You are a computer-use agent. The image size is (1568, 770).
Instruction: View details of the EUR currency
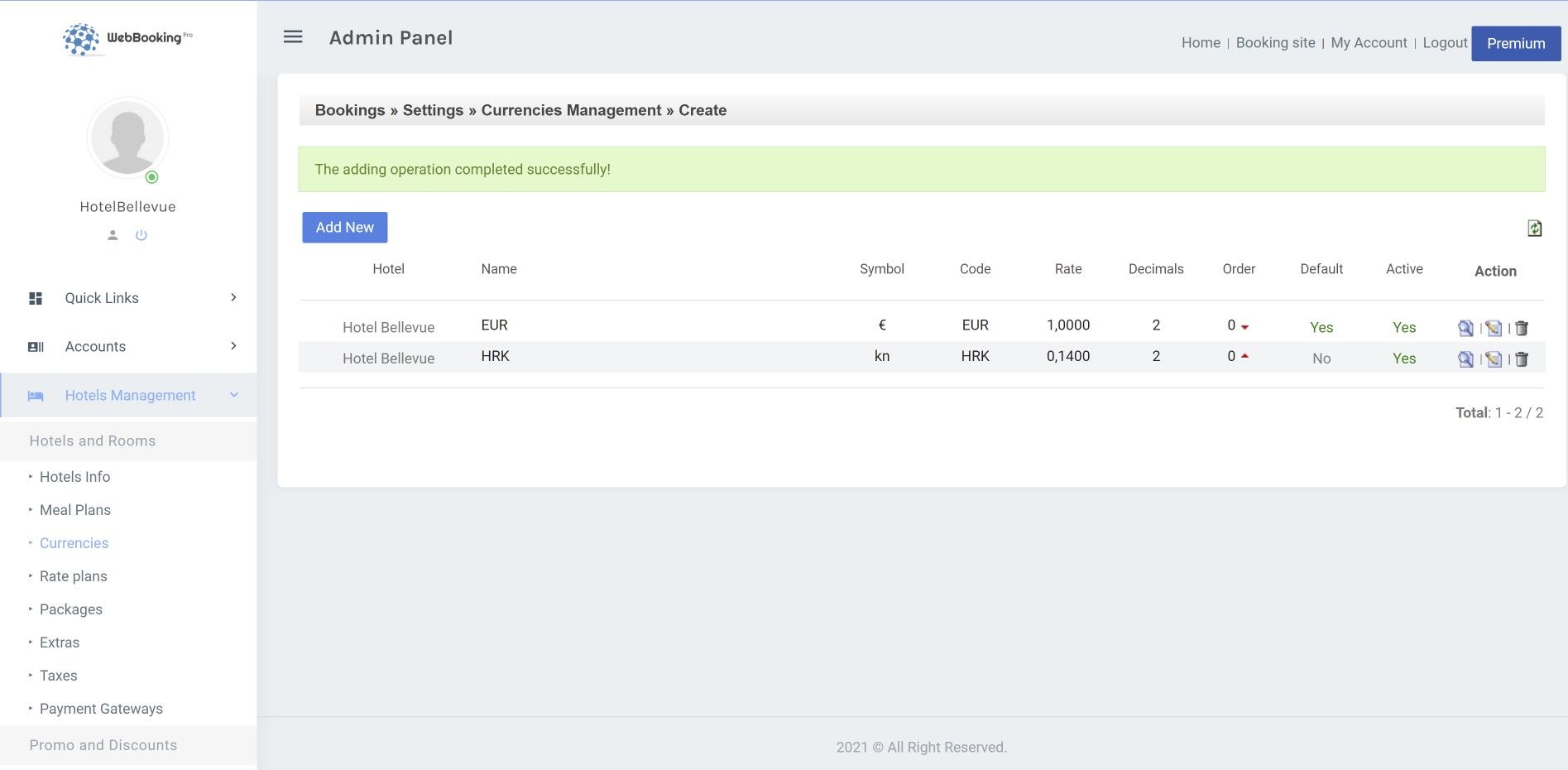coord(1465,328)
